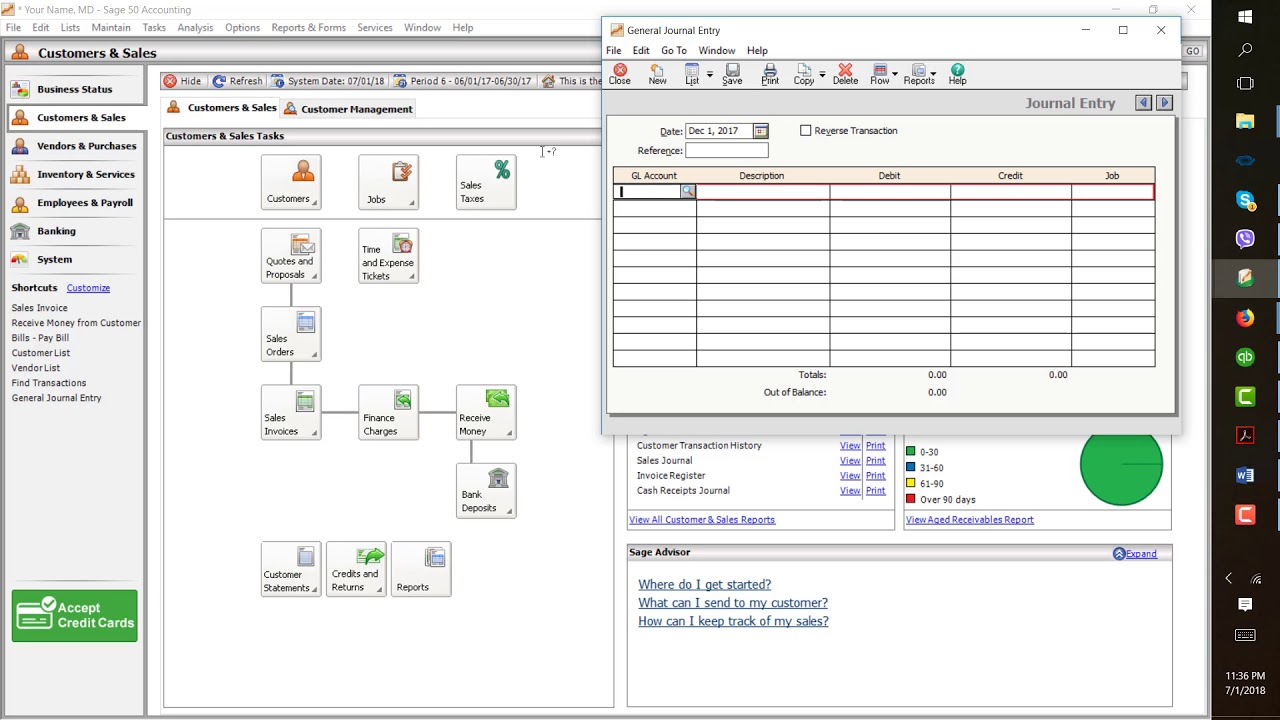The width and height of the screenshot is (1280, 720).
Task: Open the date calendar picker
Action: pyautogui.click(x=761, y=131)
